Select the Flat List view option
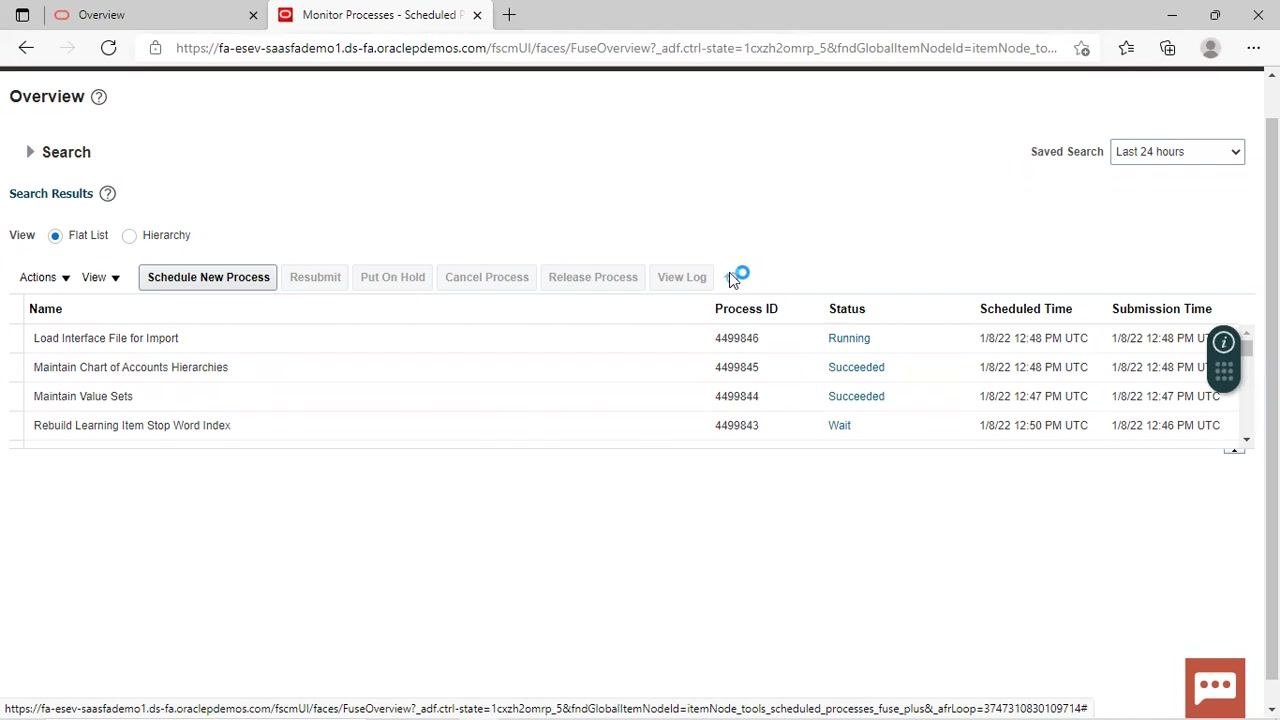 tap(55, 236)
